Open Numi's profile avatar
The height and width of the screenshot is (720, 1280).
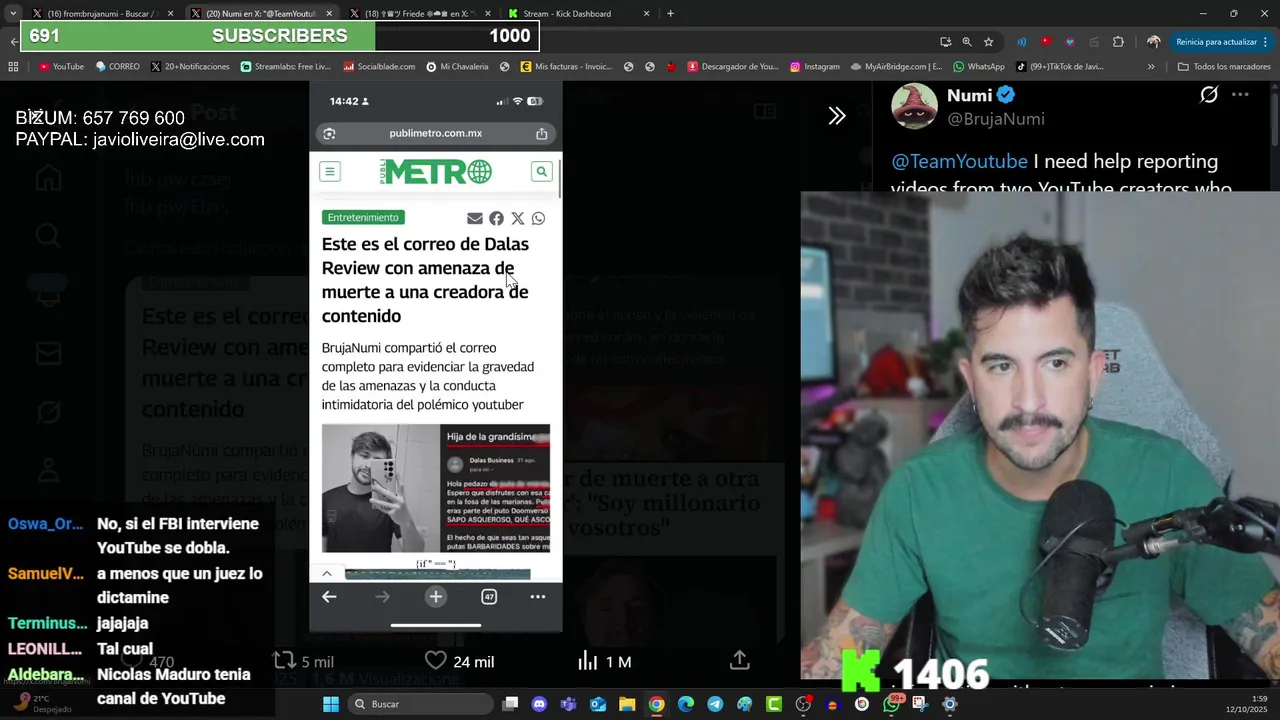(x=914, y=107)
